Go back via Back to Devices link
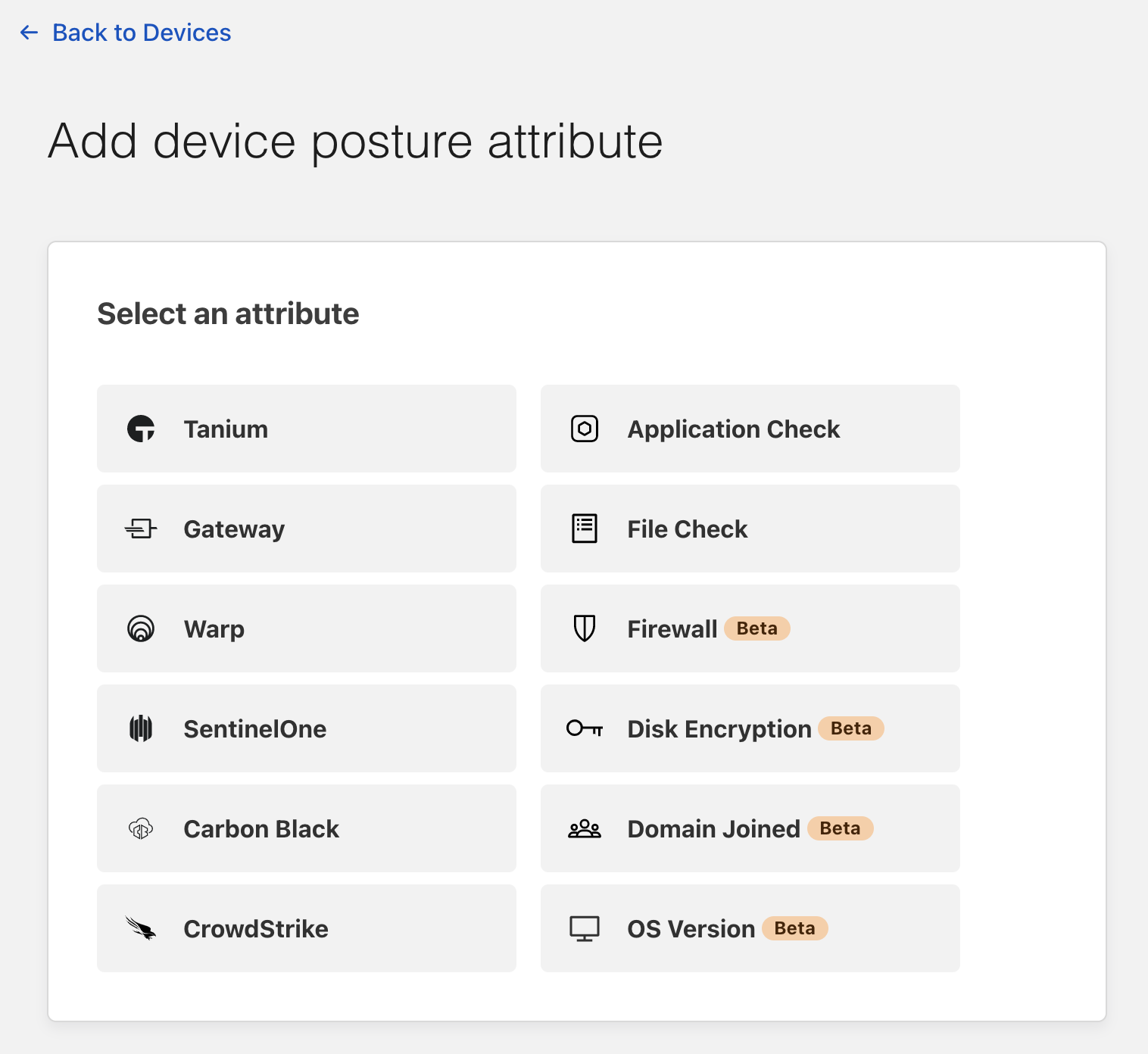The width and height of the screenshot is (1148, 1054). point(142,33)
